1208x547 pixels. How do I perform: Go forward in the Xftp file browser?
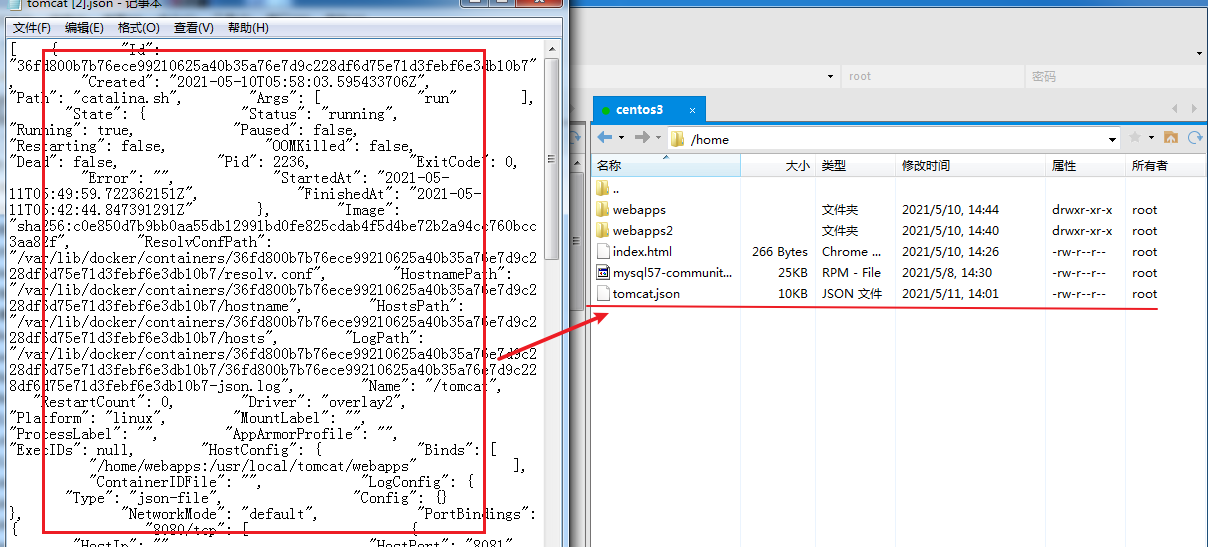click(642, 137)
